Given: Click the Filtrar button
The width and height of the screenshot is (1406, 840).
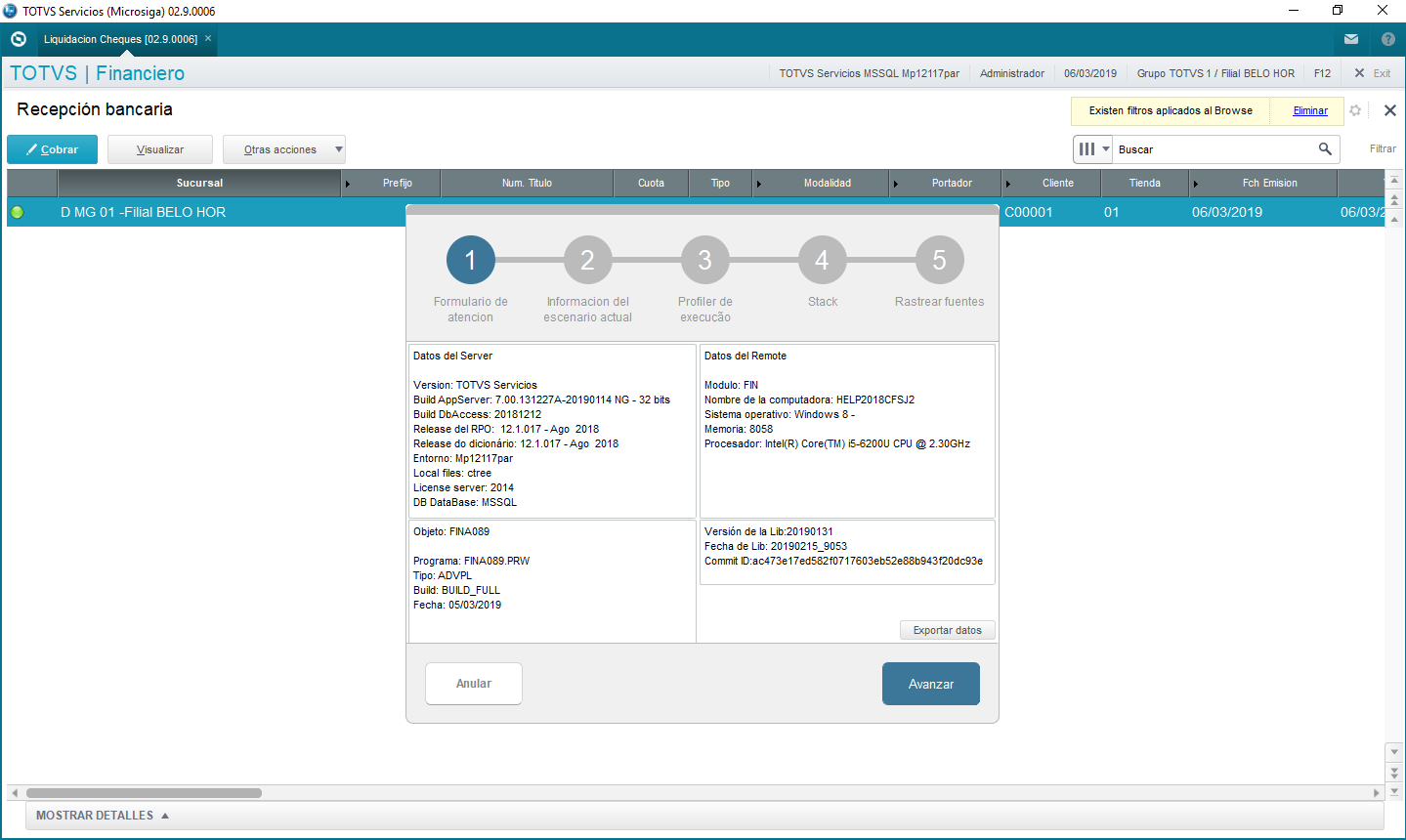Looking at the screenshot, I should [x=1383, y=149].
